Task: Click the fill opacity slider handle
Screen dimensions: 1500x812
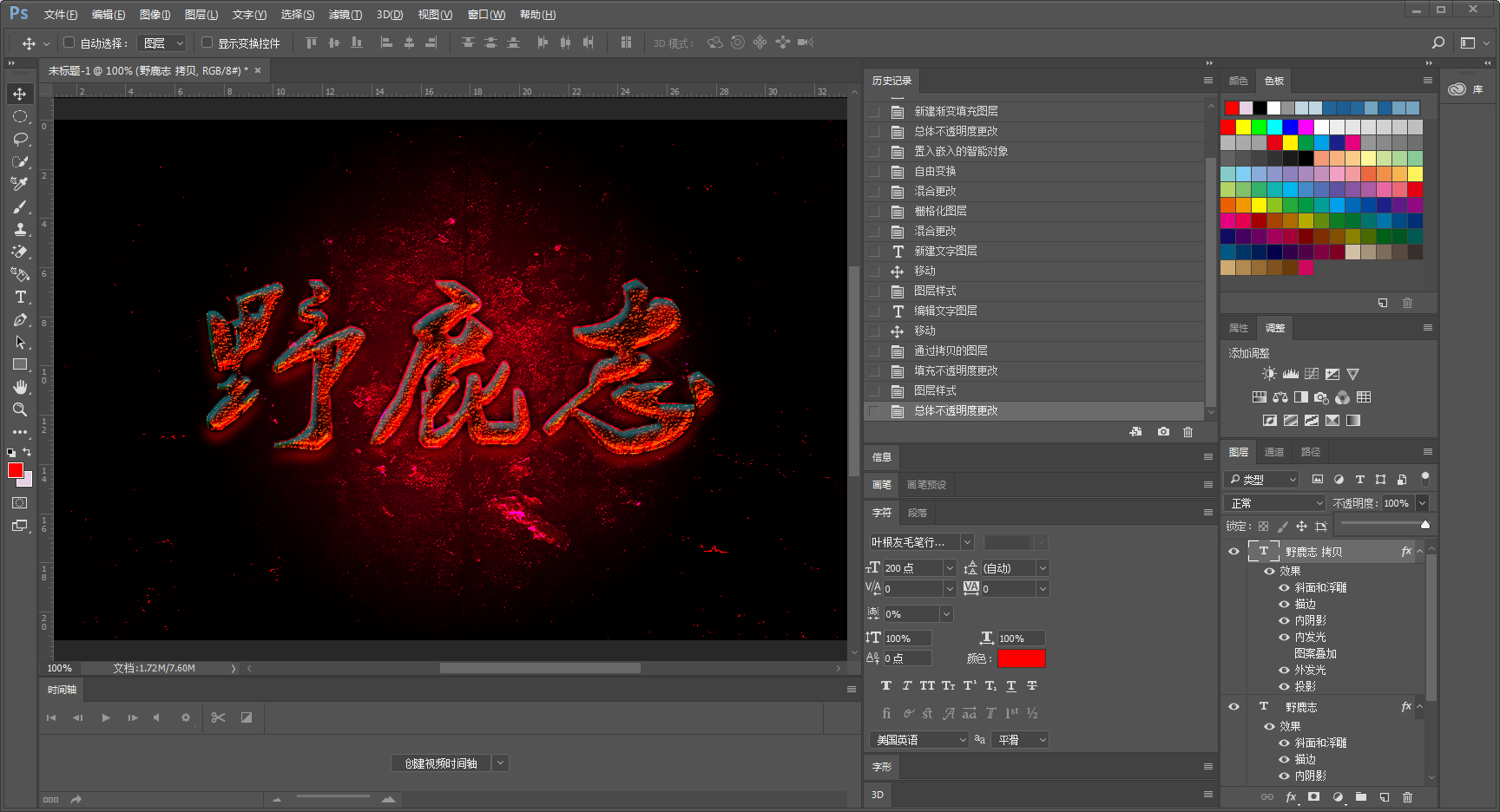Action: pyautogui.click(x=1424, y=525)
